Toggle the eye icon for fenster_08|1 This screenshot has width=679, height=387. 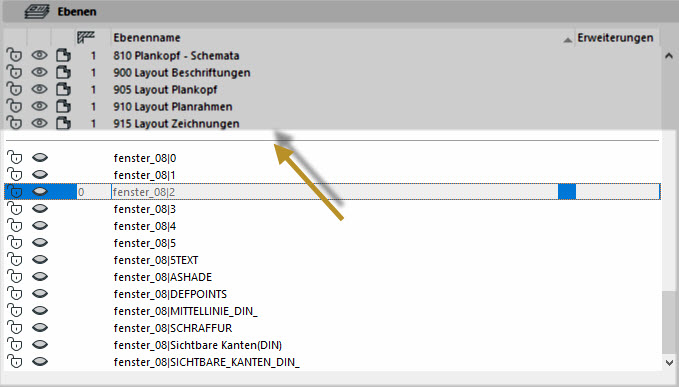(39, 175)
